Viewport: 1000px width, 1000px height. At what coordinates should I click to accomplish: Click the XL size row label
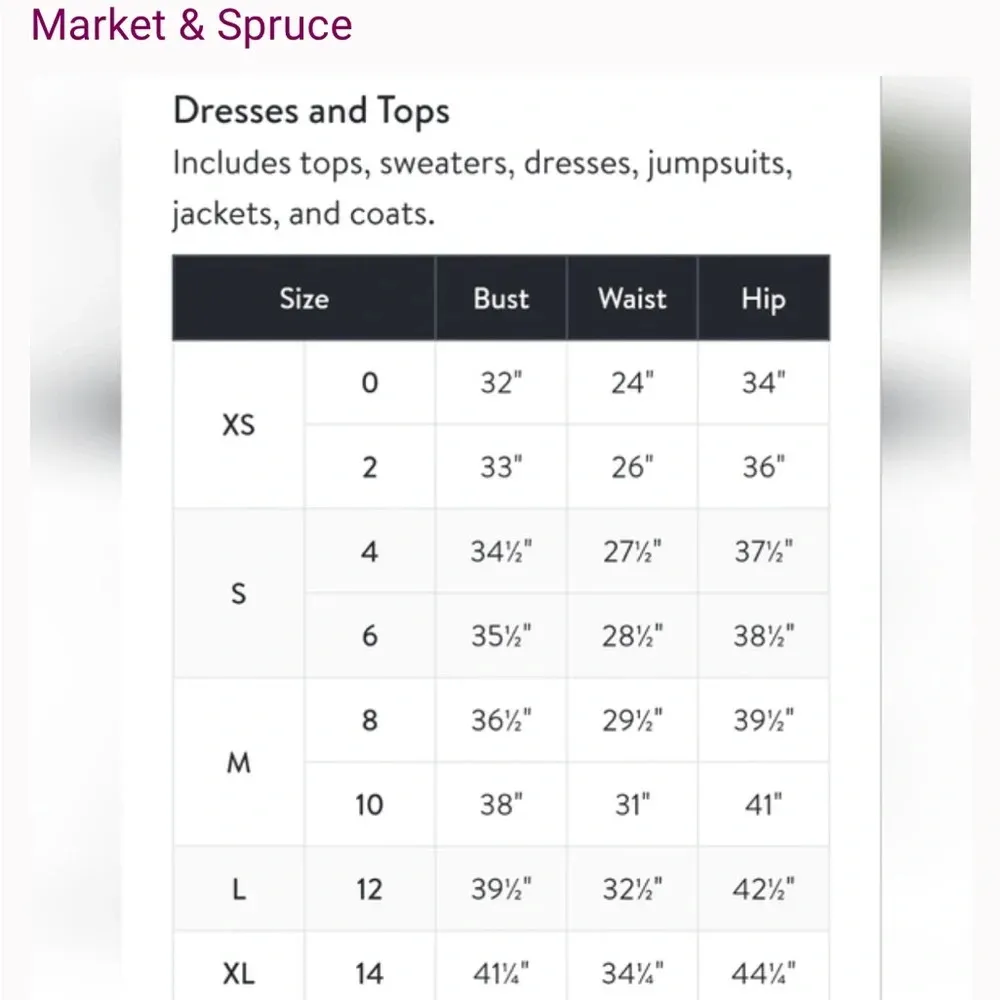[x=238, y=972]
